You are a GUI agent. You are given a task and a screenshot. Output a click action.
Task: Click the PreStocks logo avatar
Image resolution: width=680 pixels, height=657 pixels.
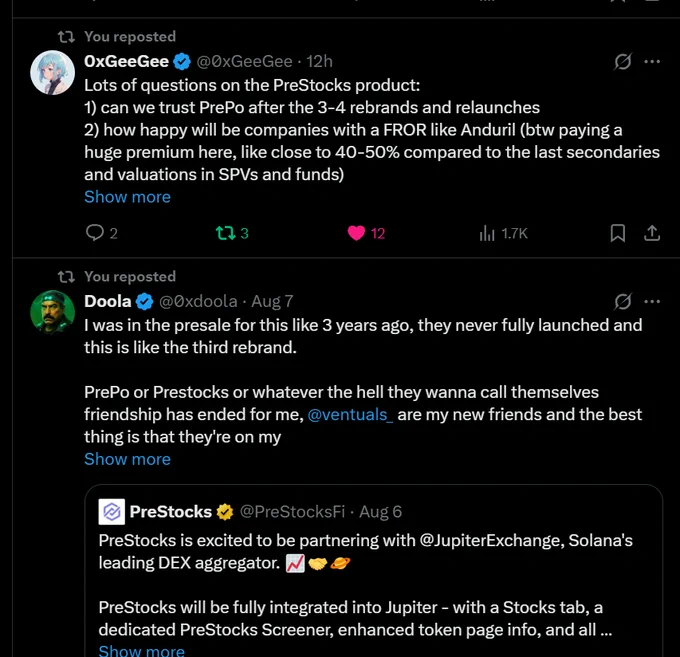111,512
